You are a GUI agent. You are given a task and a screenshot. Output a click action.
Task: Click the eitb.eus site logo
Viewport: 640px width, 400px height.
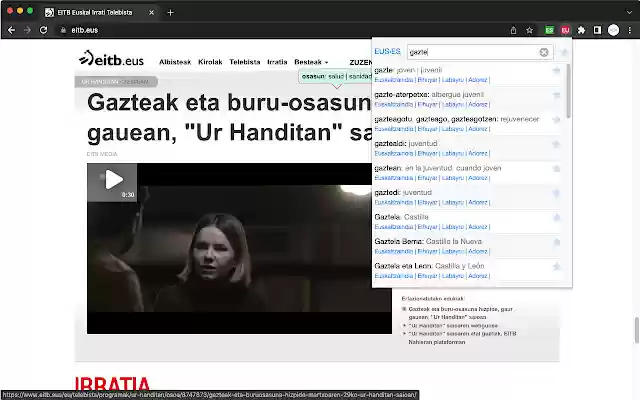point(111,58)
